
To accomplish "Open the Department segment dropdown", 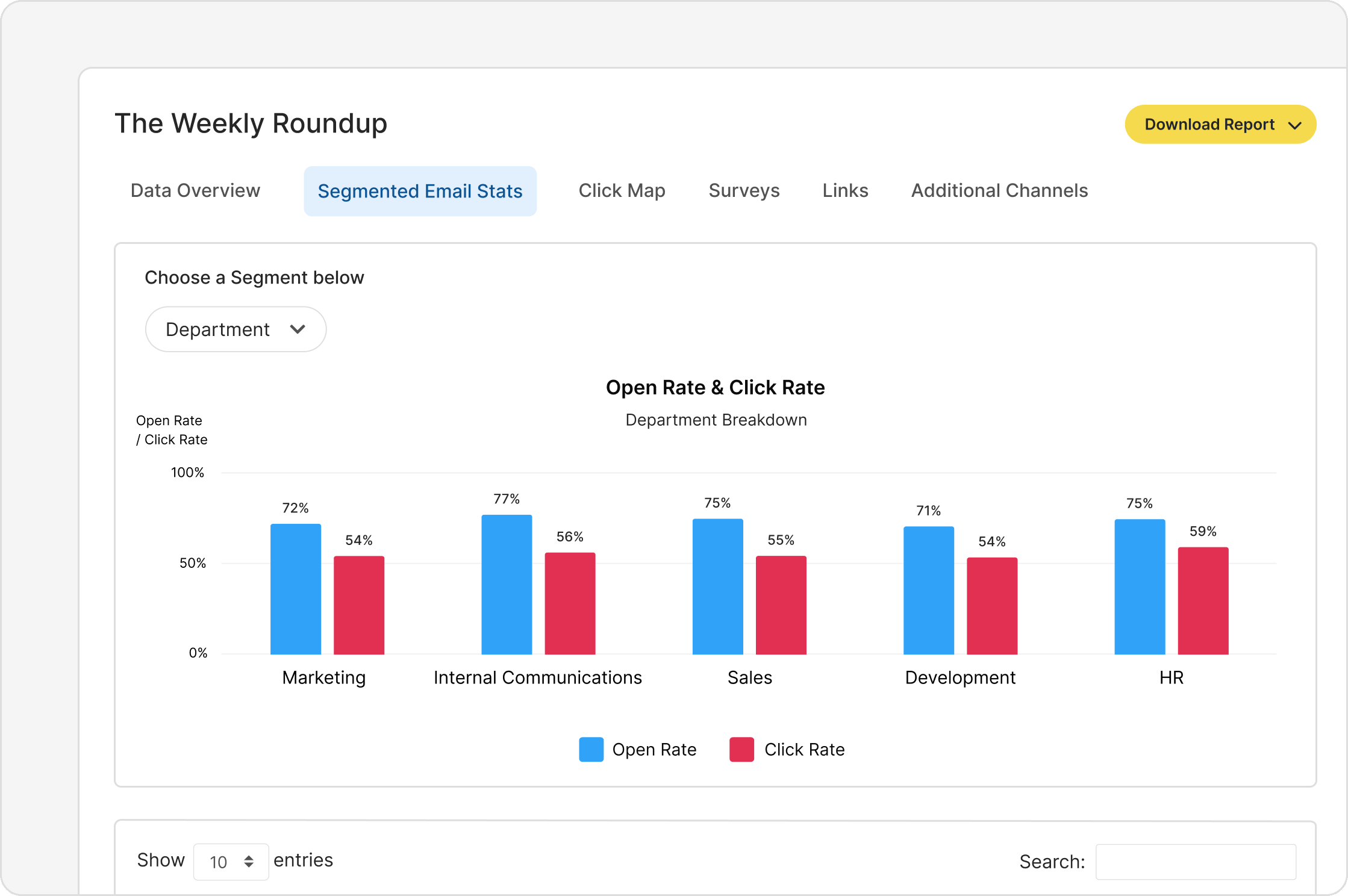I will [236, 329].
